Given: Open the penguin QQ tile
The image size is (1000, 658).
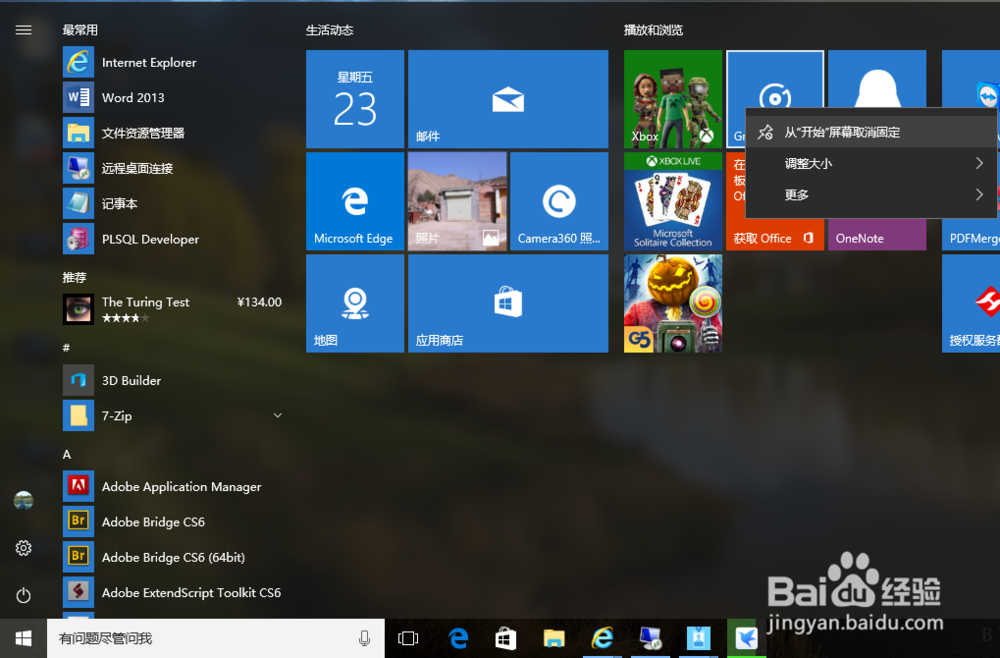Looking at the screenshot, I should point(877,78).
